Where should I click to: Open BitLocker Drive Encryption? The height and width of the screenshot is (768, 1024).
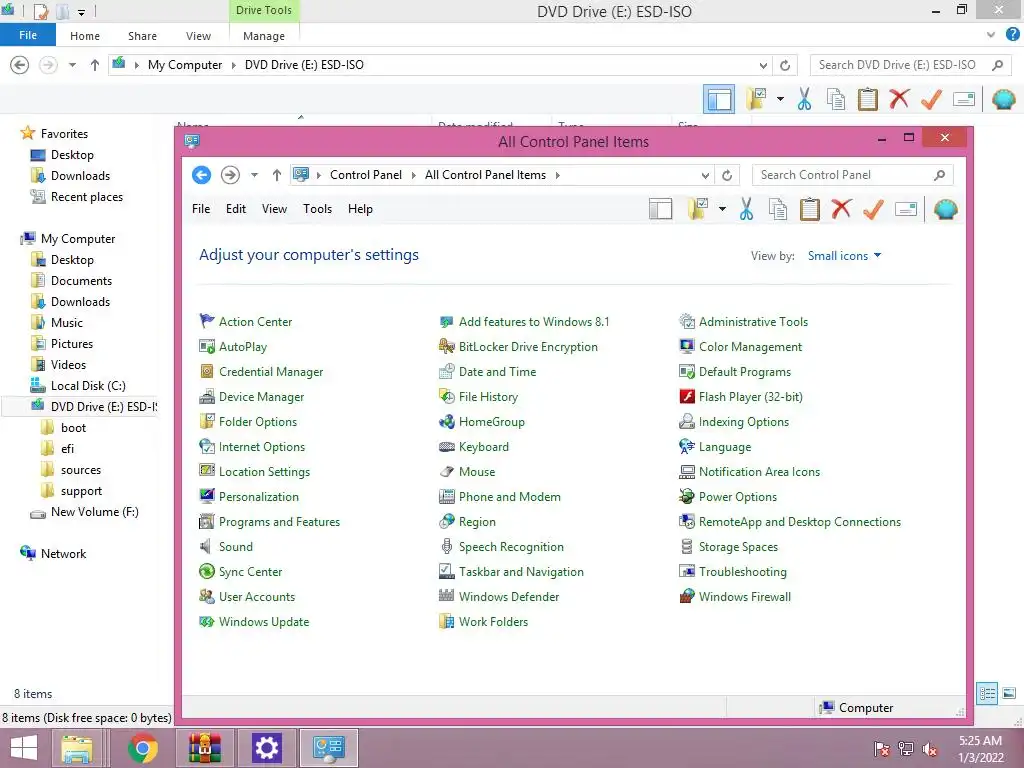(528, 347)
